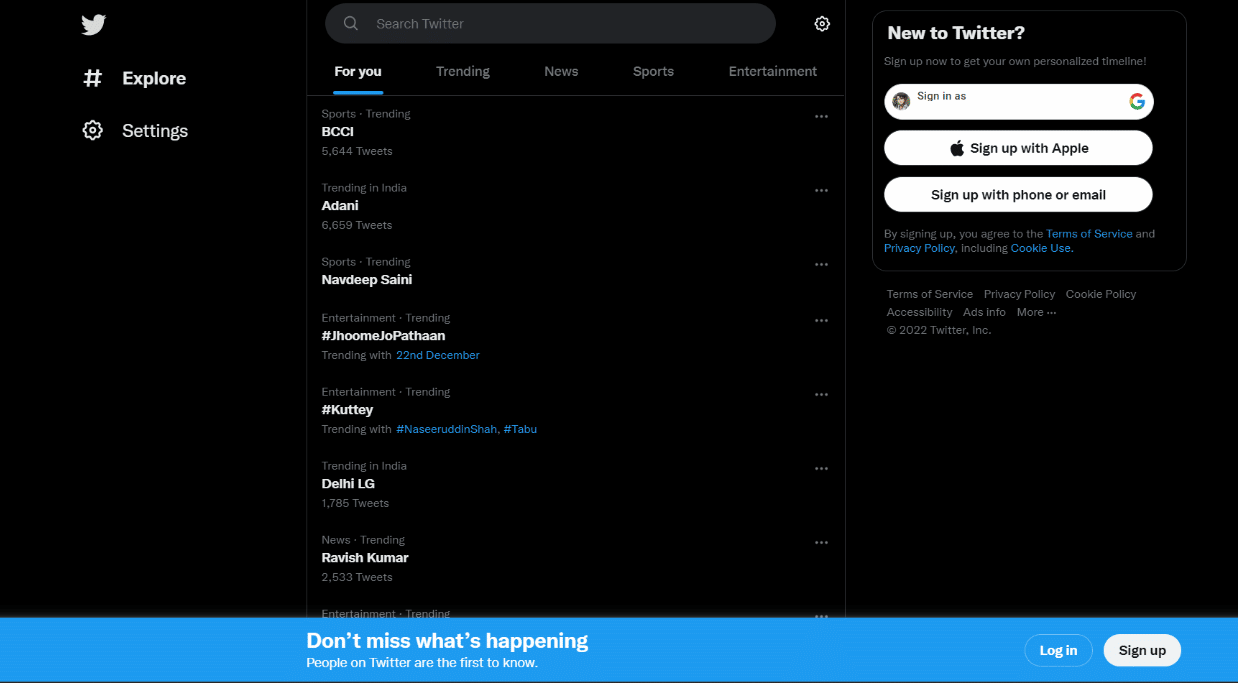
Task: Click the 6,659 Tweets count
Action: (357, 225)
